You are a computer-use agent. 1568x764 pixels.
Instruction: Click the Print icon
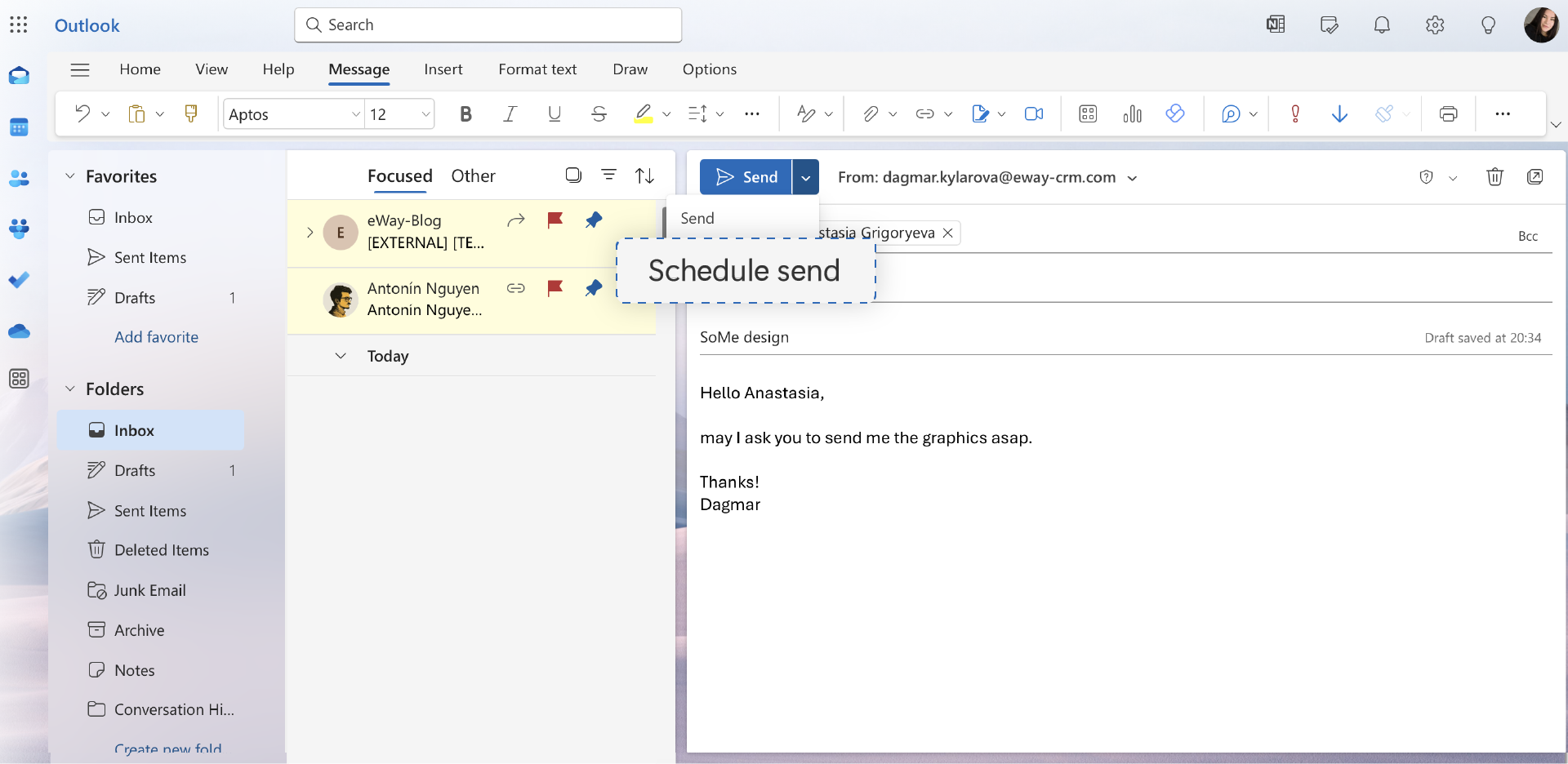(1449, 114)
